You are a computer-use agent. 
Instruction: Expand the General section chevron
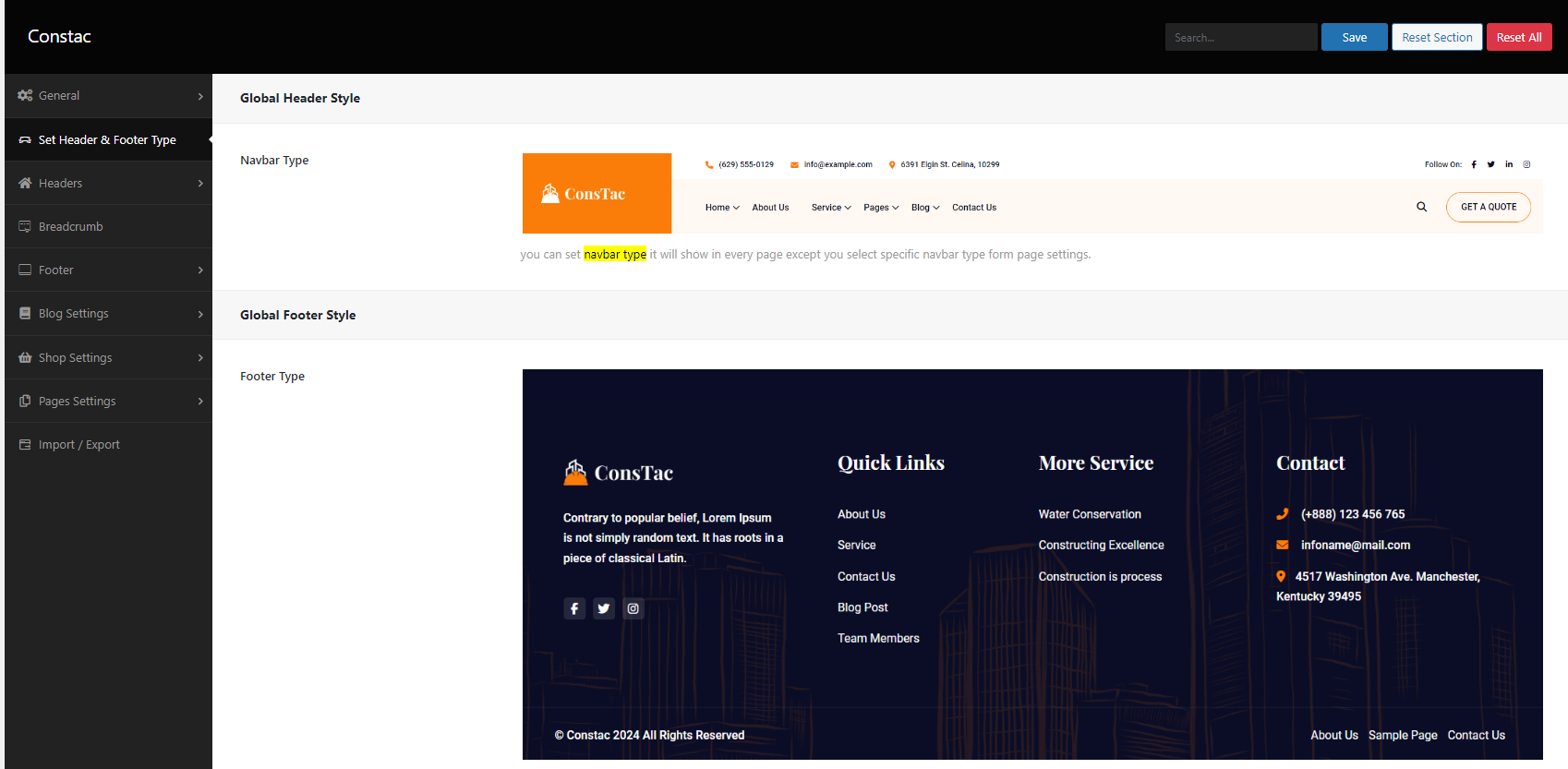coord(200,96)
